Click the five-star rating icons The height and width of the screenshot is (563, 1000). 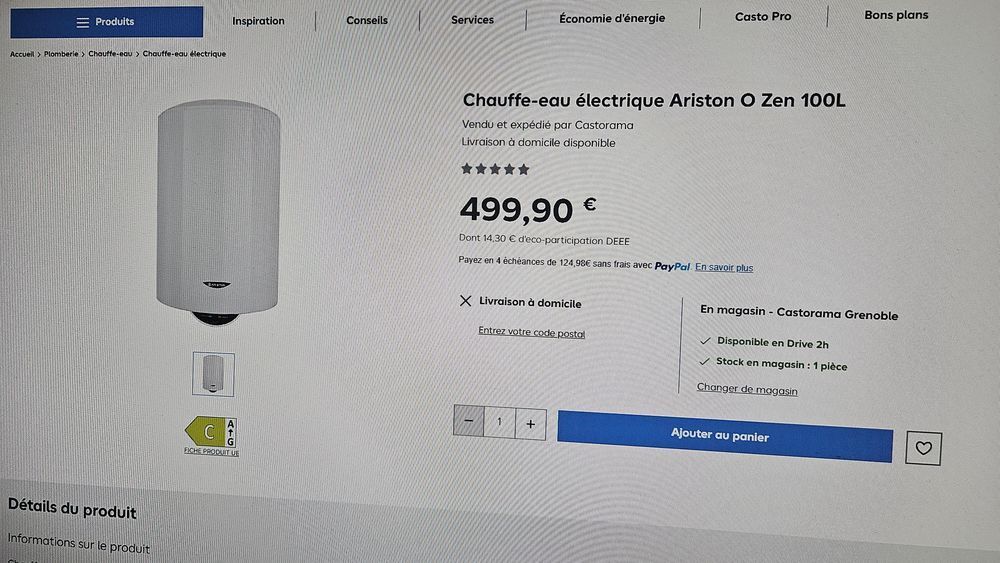[495, 170]
